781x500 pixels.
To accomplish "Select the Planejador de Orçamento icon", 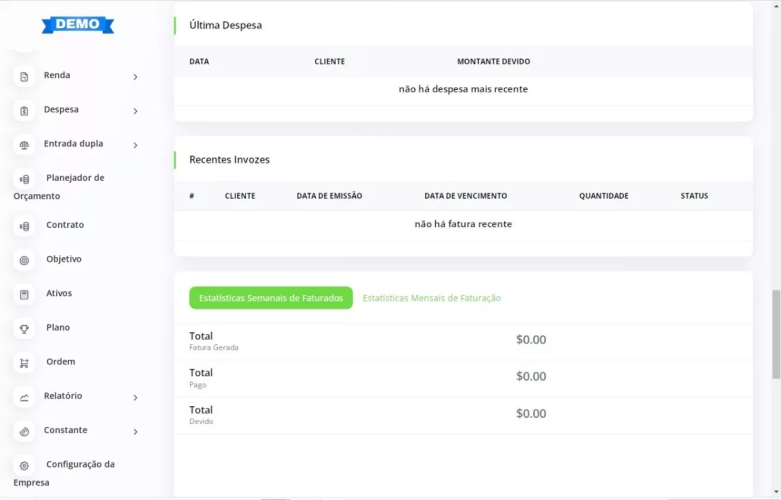I will coord(25,179).
